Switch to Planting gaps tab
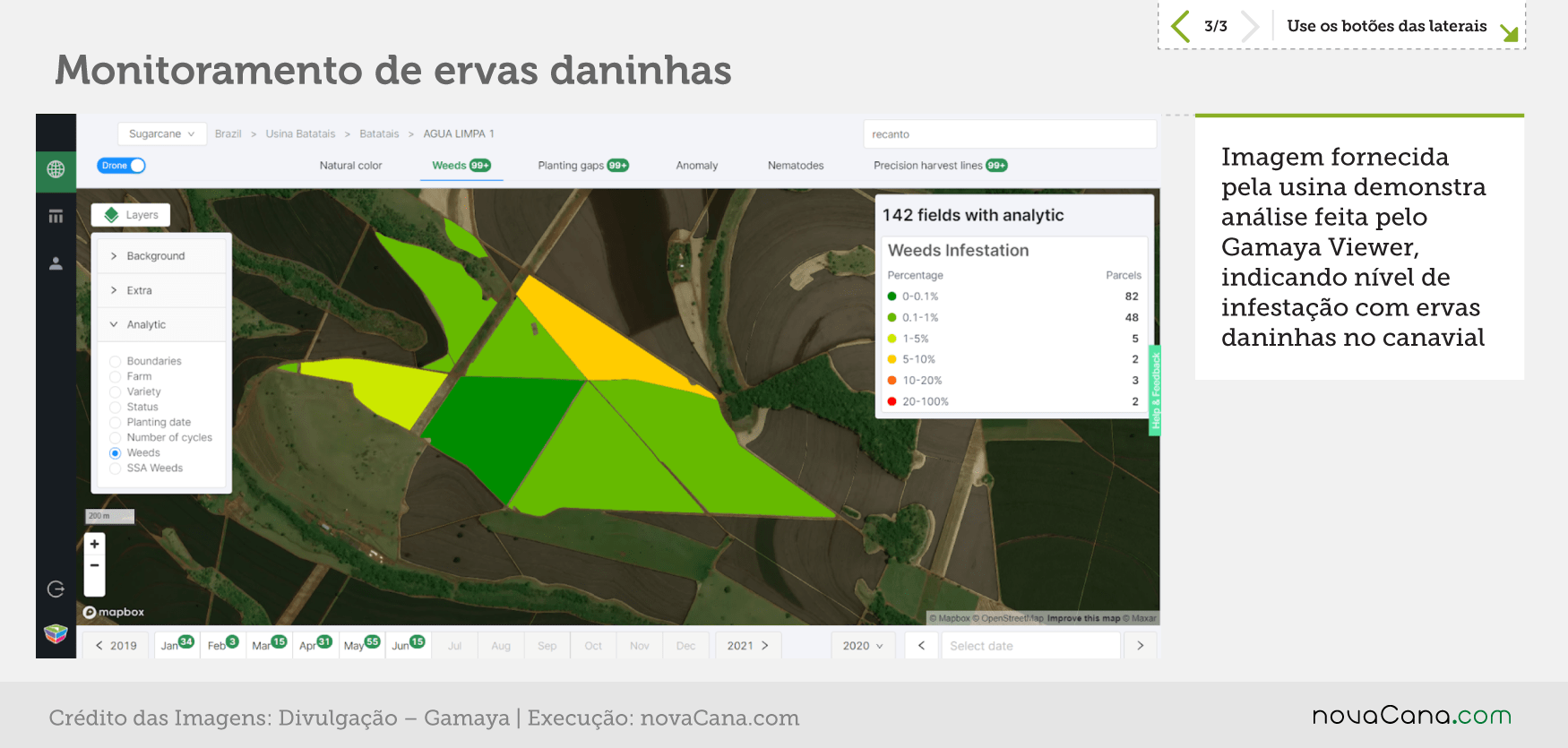The width and height of the screenshot is (1568, 748). (x=583, y=166)
